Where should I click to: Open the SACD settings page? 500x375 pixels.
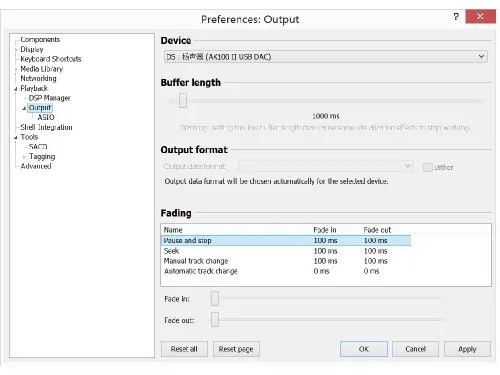38,147
